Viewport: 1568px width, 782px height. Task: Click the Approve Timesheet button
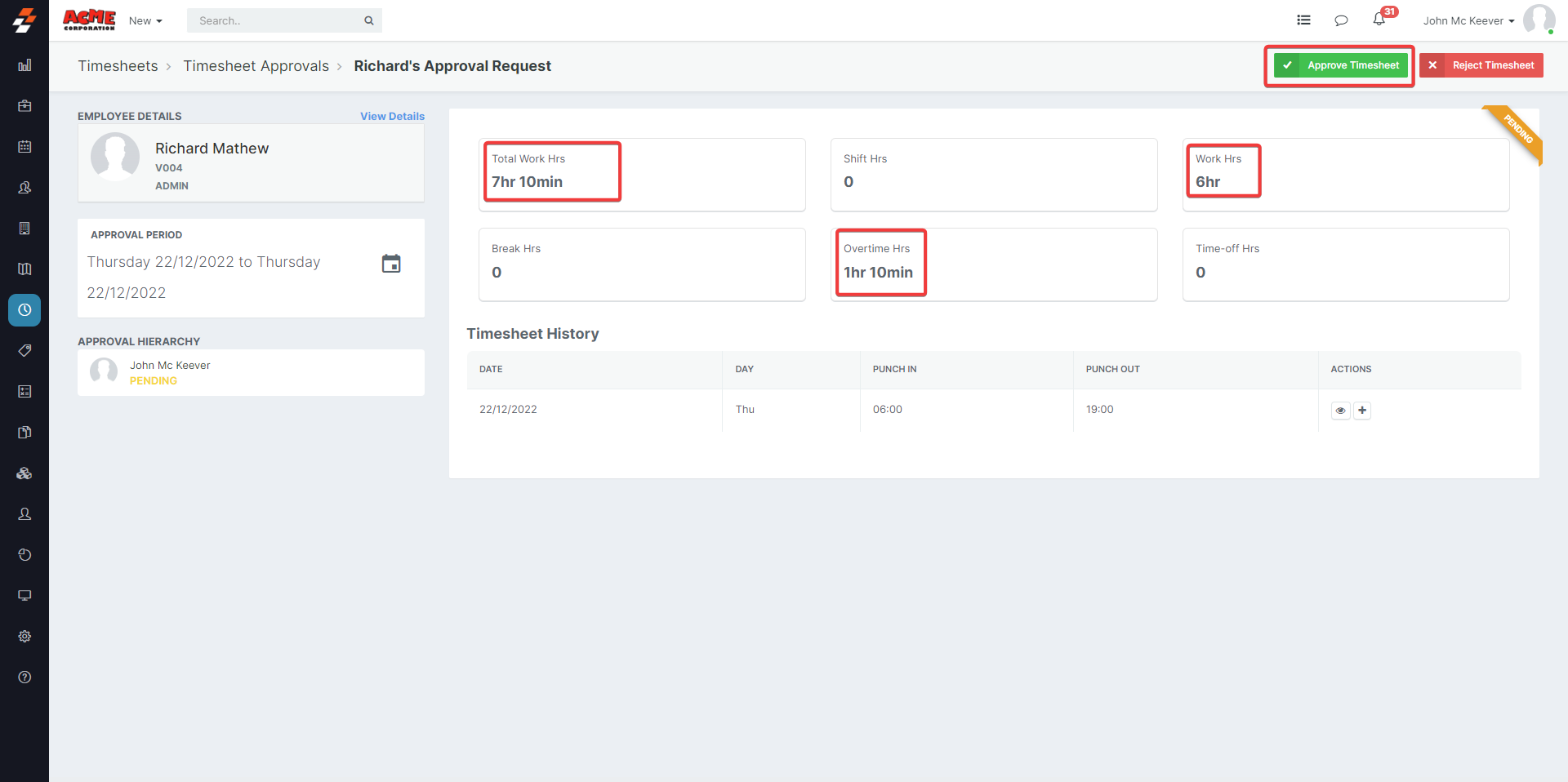(1341, 65)
